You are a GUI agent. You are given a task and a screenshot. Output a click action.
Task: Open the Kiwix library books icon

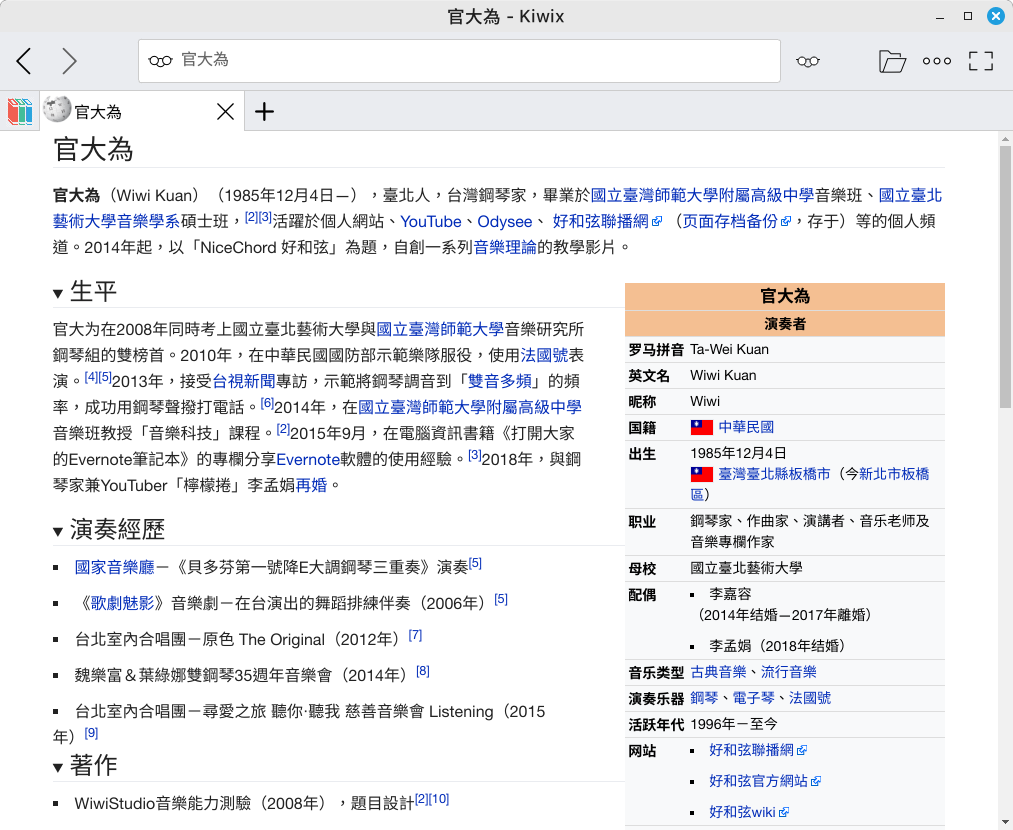[x=20, y=111]
